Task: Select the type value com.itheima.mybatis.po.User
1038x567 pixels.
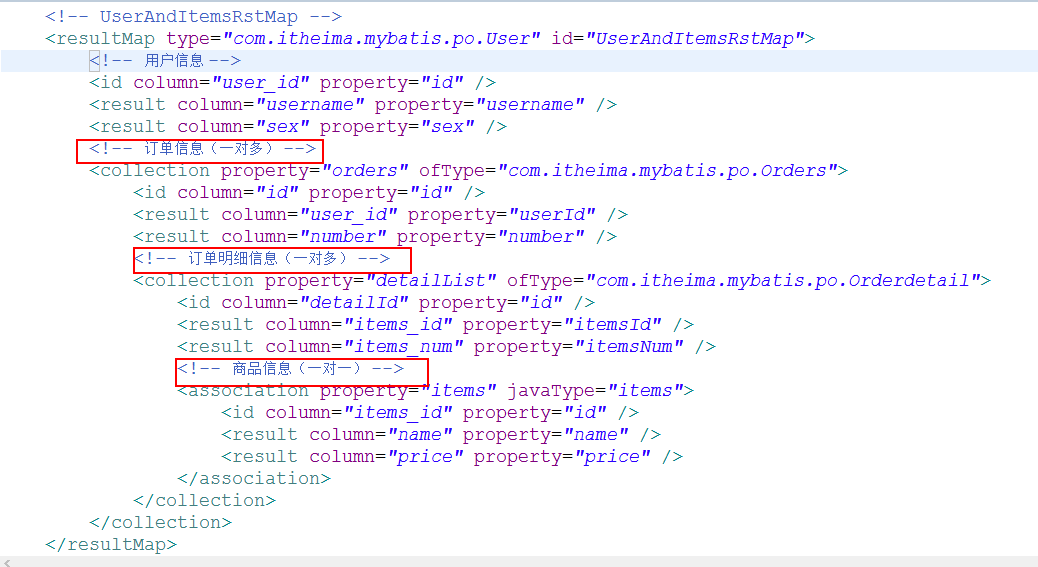Action: pos(381,38)
